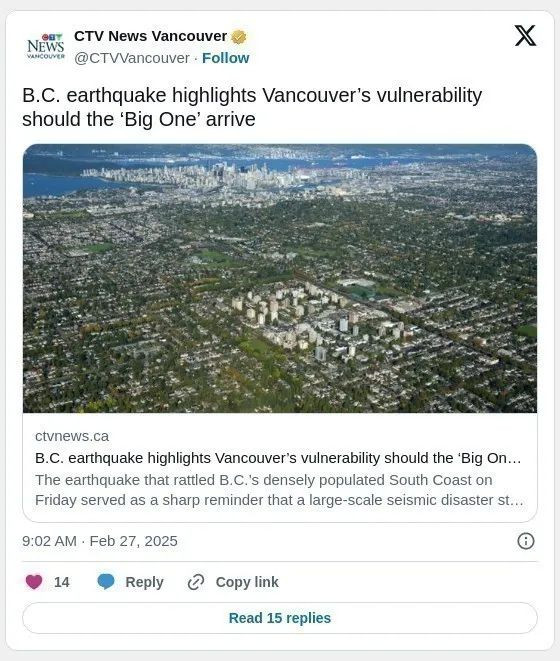This screenshot has height=661, width=560.
Task: Click the @CTVVancouver handle
Action: [132, 58]
